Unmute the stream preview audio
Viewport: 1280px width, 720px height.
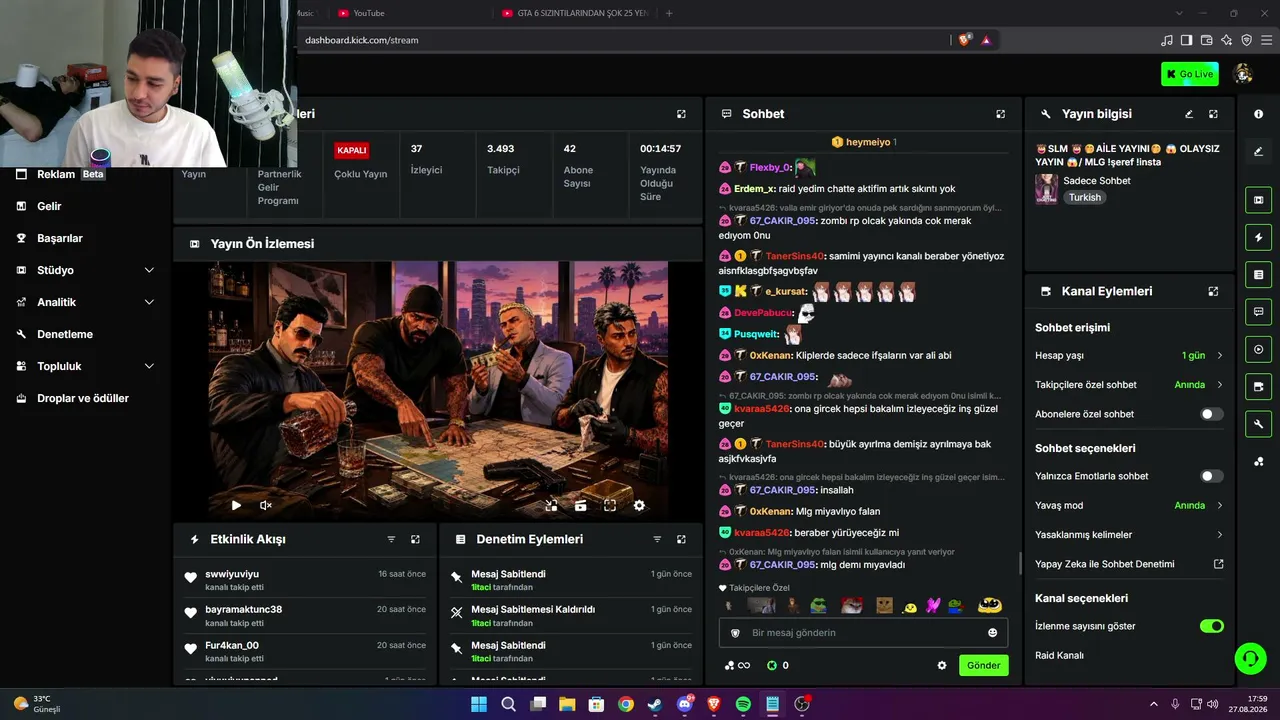pos(266,506)
